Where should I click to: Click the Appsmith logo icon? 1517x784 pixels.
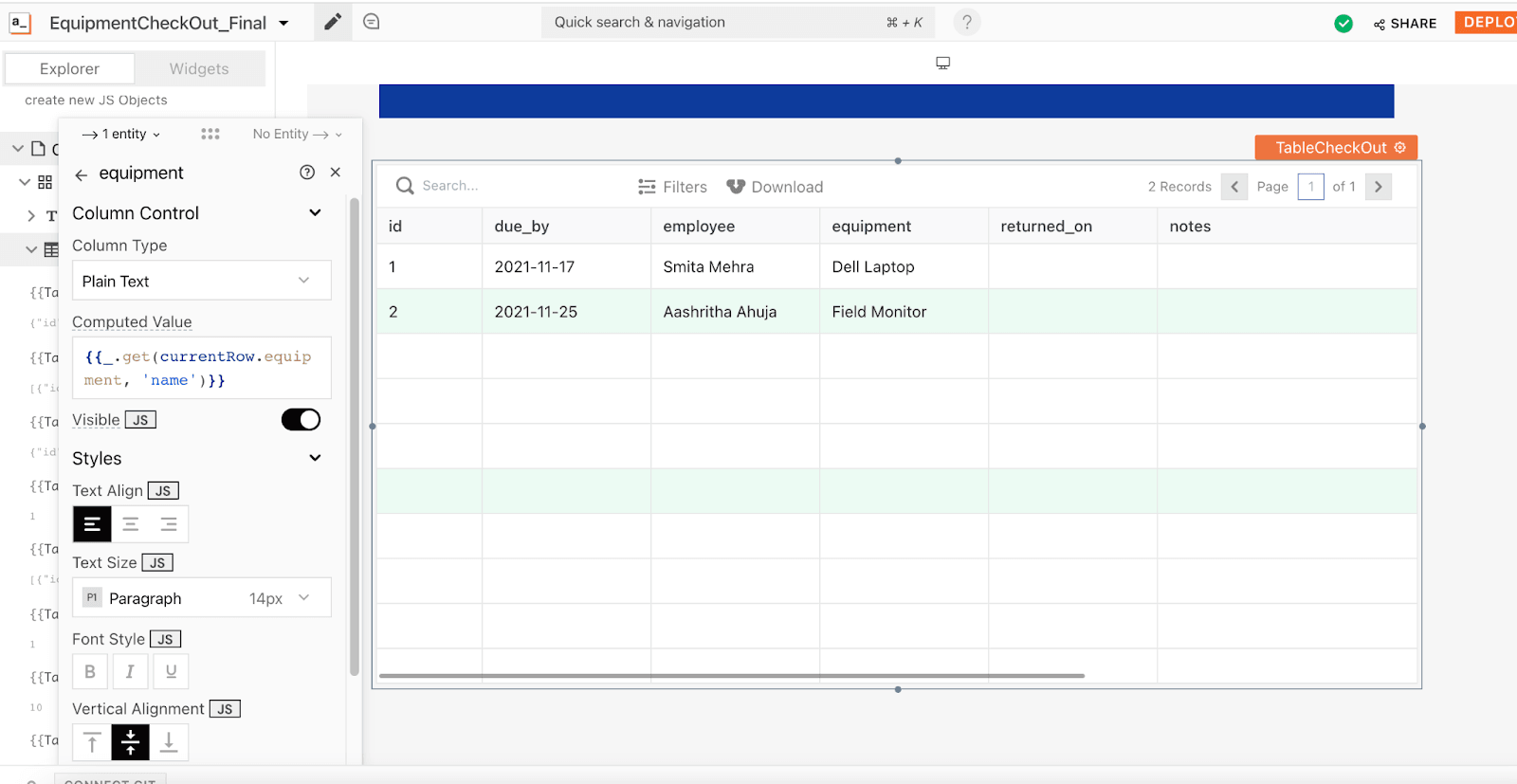20,23
